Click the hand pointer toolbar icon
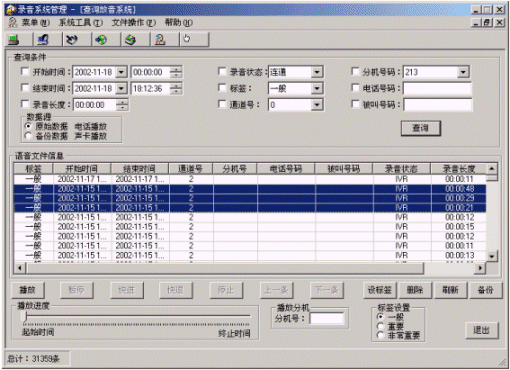The image size is (510, 370). coord(187,39)
